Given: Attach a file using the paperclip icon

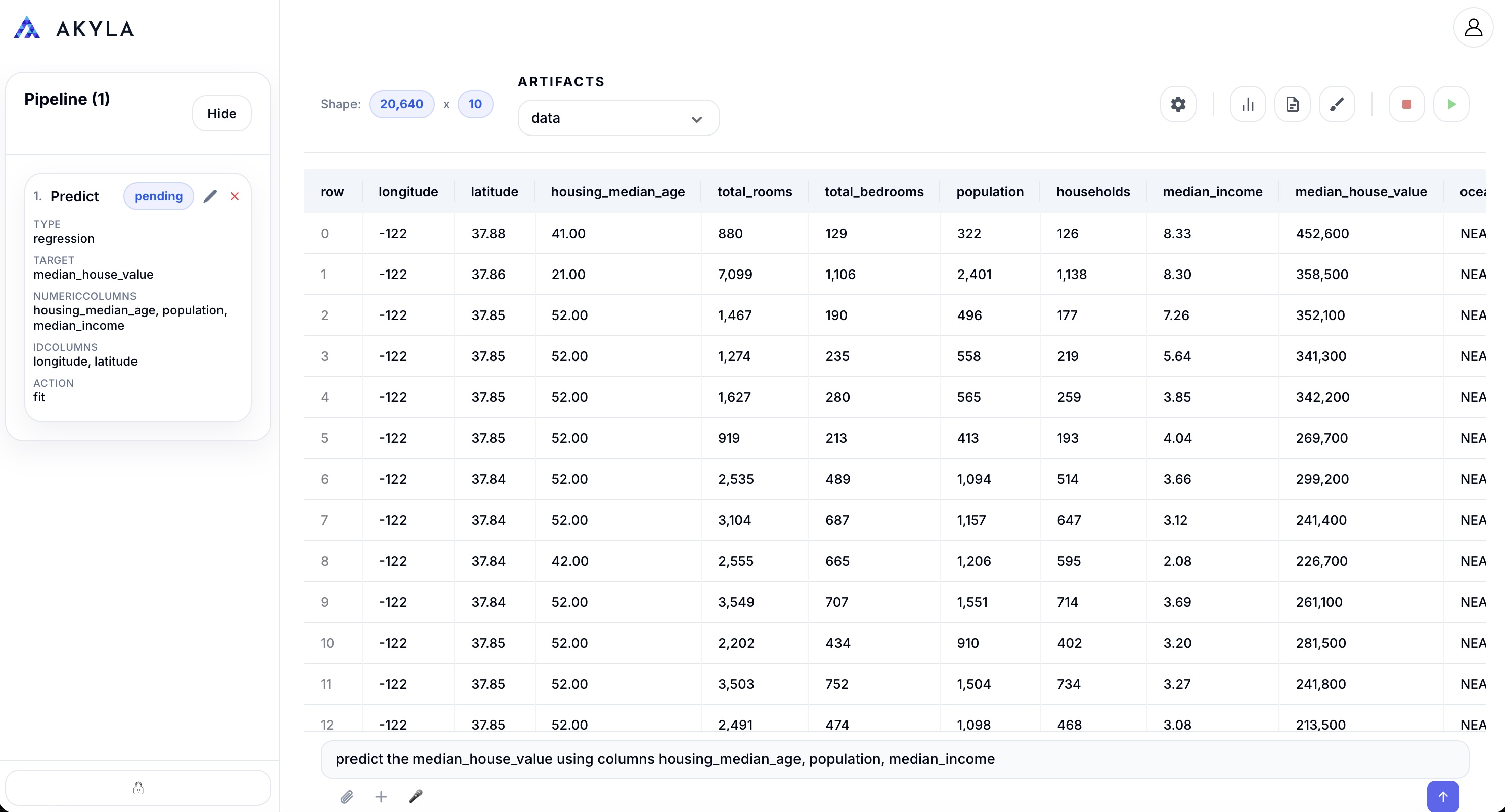Looking at the screenshot, I should pos(347,796).
